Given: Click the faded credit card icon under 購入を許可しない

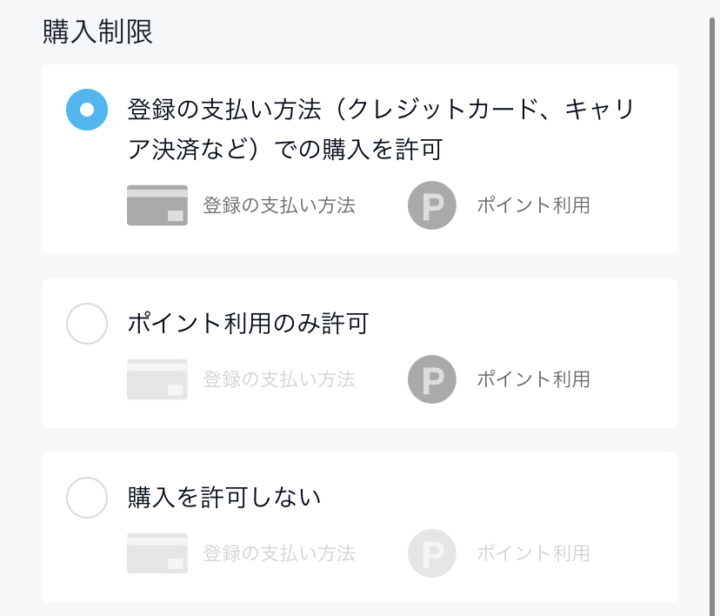Looking at the screenshot, I should 158,553.
